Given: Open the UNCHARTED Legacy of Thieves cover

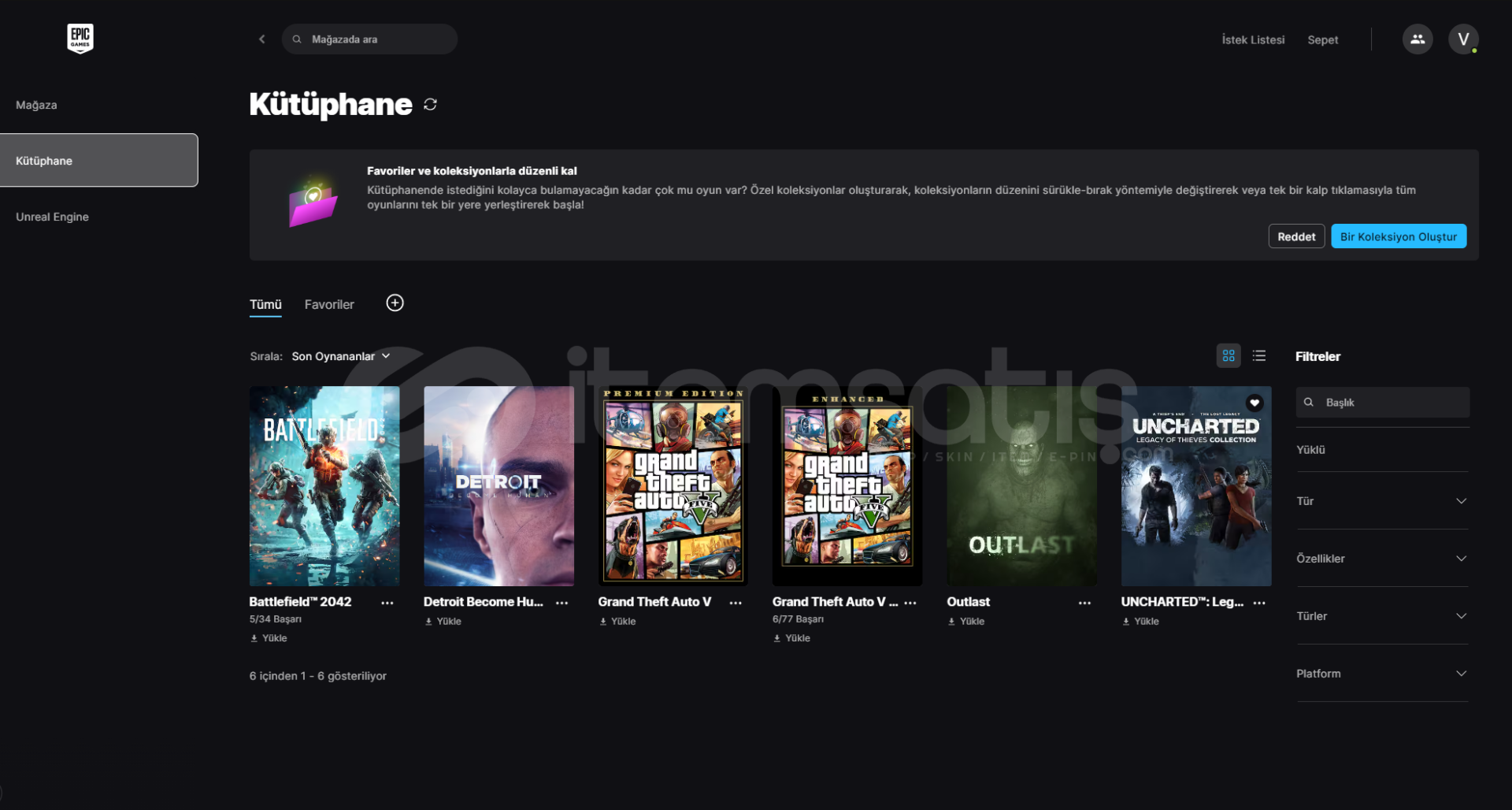Looking at the screenshot, I should coord(1196,486).
